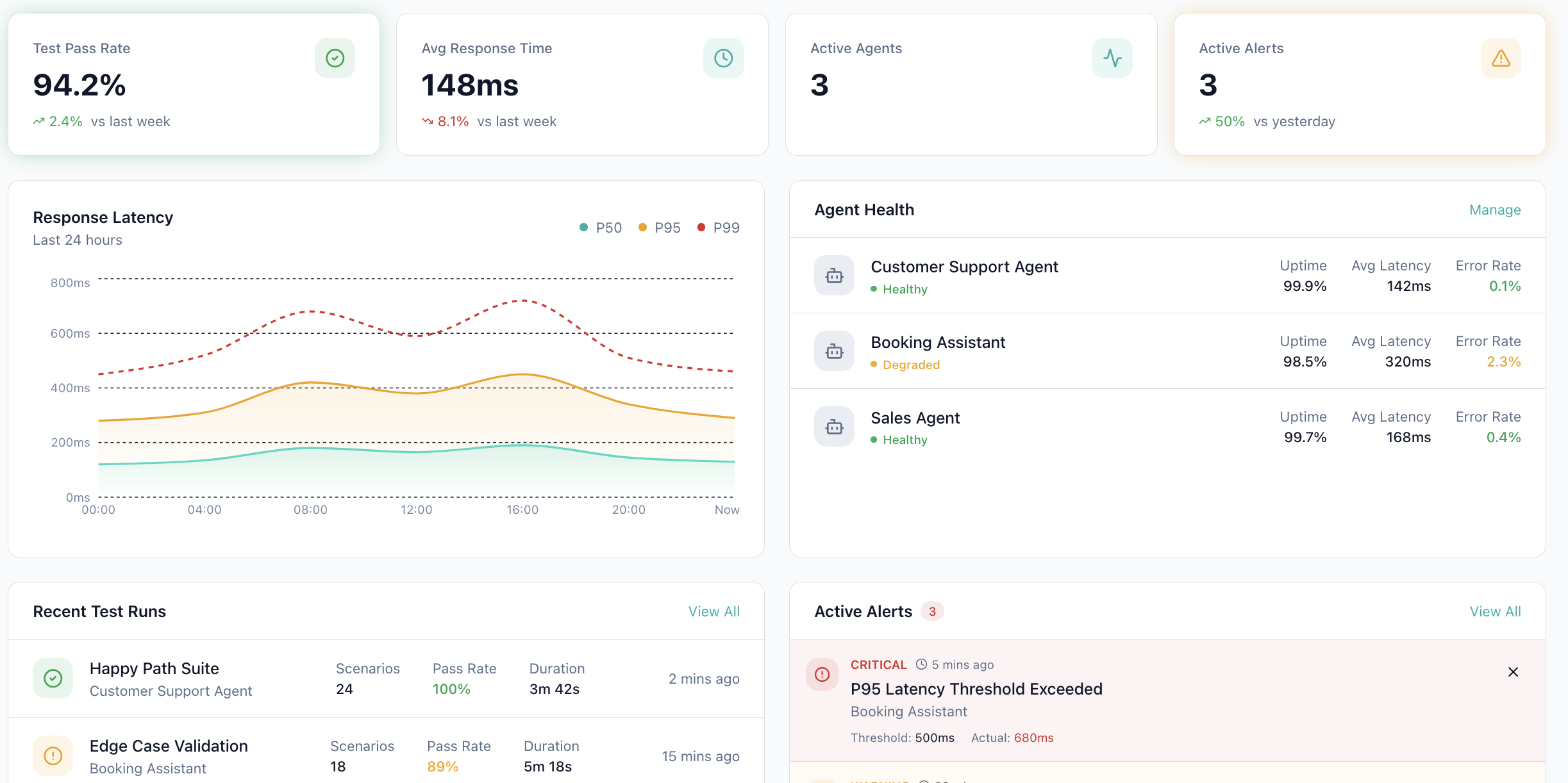Image resolution: width=1568 pixels, height=783 pixels.
Task: Toggle the P95 legend entry
Action: coord(660,227)
